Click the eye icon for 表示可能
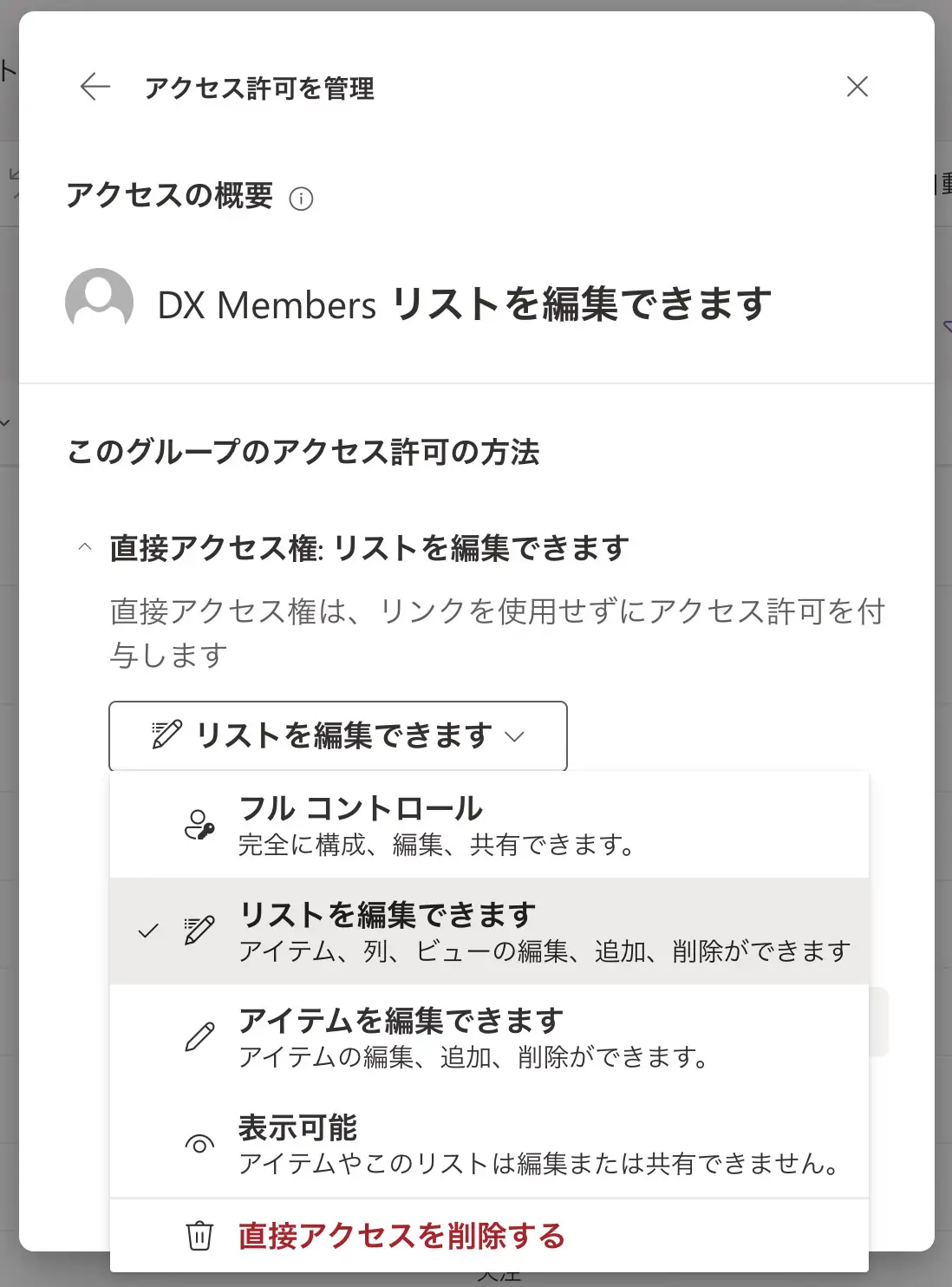Image resolution: width=952 pixels, height=1287 pixels. tap(199, 1145)
